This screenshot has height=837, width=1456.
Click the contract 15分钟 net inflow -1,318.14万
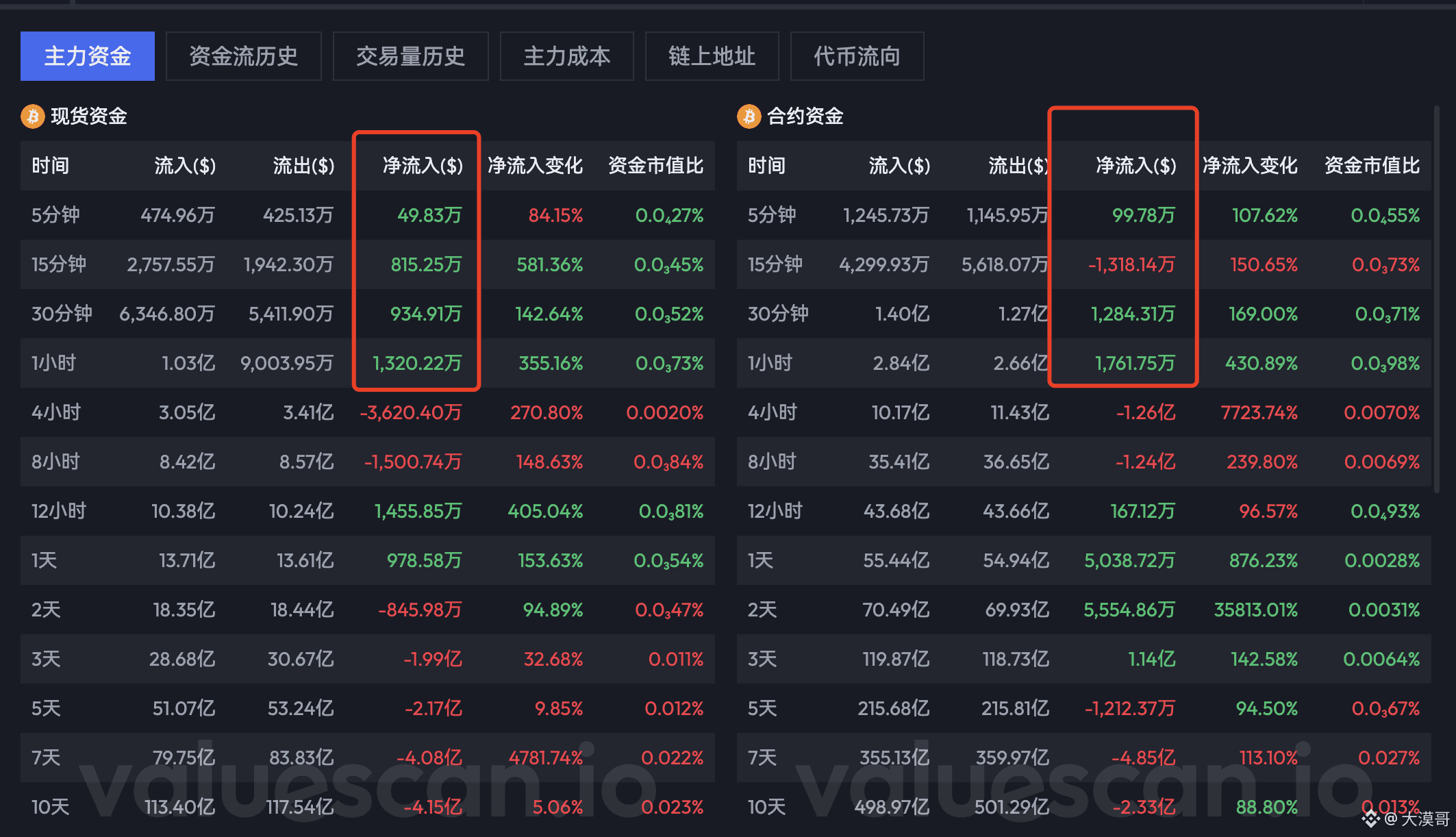pyautogui.click(x=1131, y=264)
